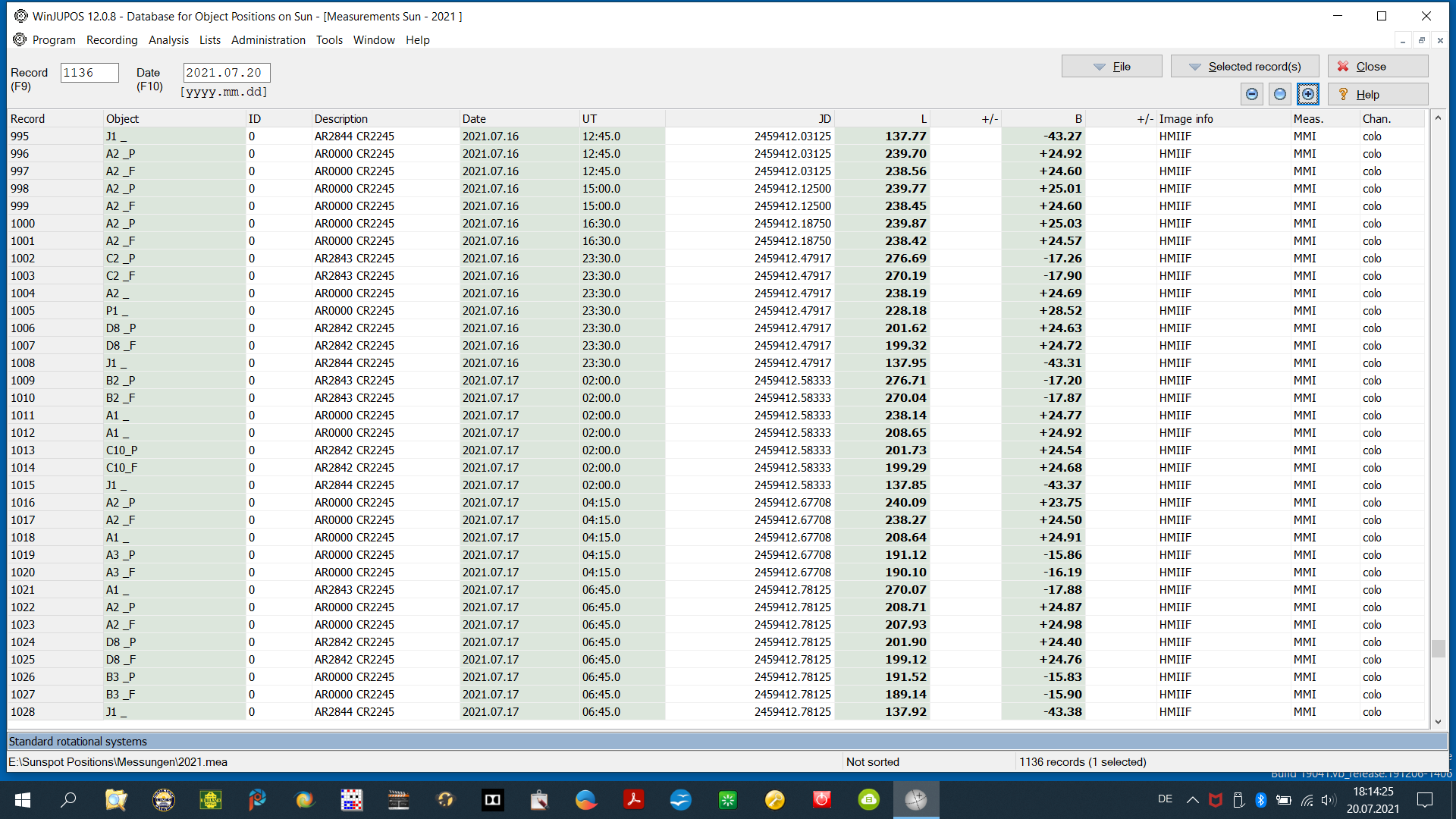The image size is (1456, 819).
Task: Select record row 1002 for AR2843
Action: tap(303, 258)
